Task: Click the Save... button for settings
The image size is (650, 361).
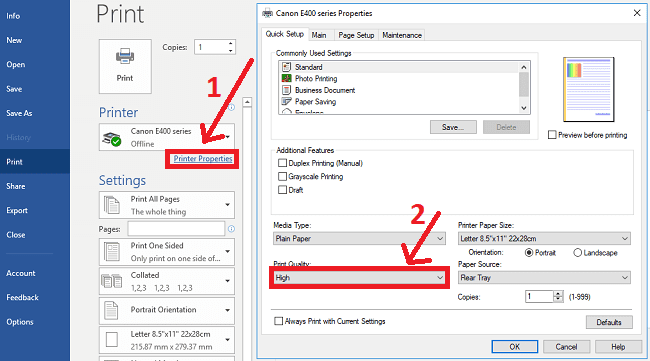Action: (x=453, y=127)
